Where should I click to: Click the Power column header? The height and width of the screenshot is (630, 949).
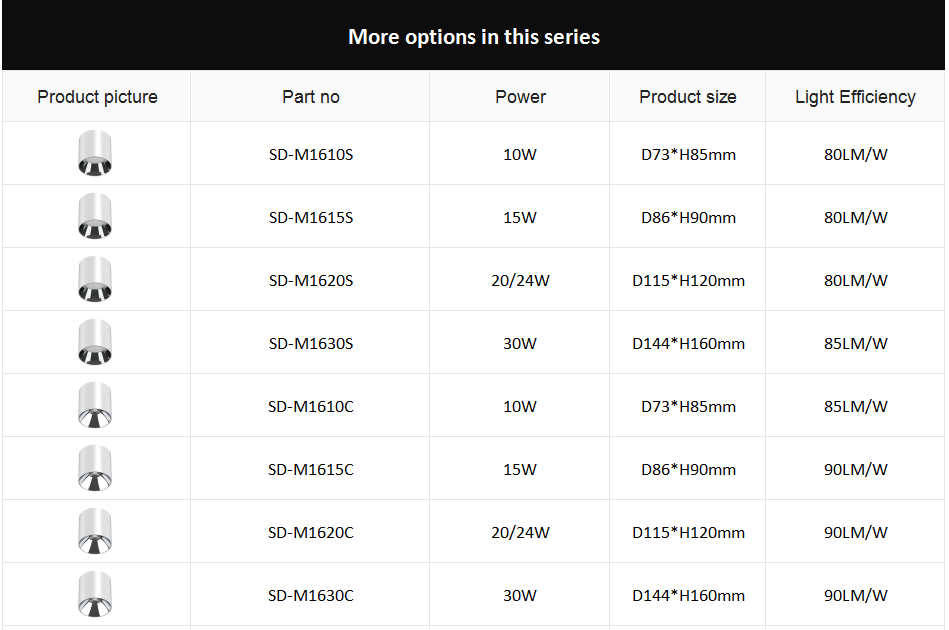pos(520,97)
